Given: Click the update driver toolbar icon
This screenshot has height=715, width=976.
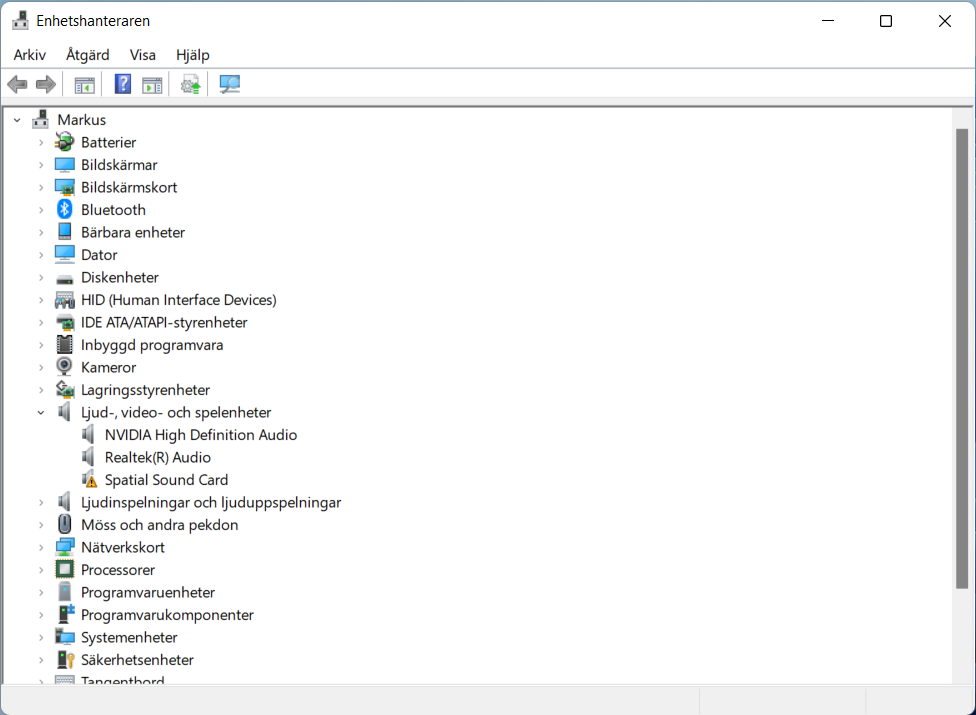Looking at the screenshot, I should click(190, 85).
